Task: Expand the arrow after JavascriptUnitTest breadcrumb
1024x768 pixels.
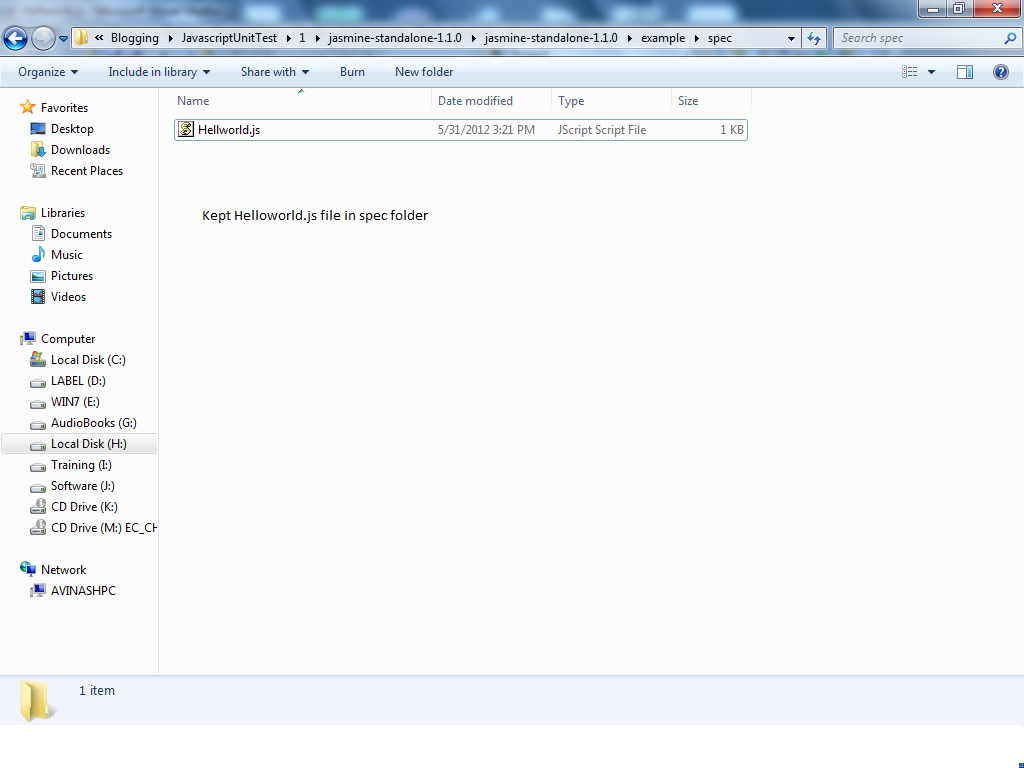Action: click(289, 38)
